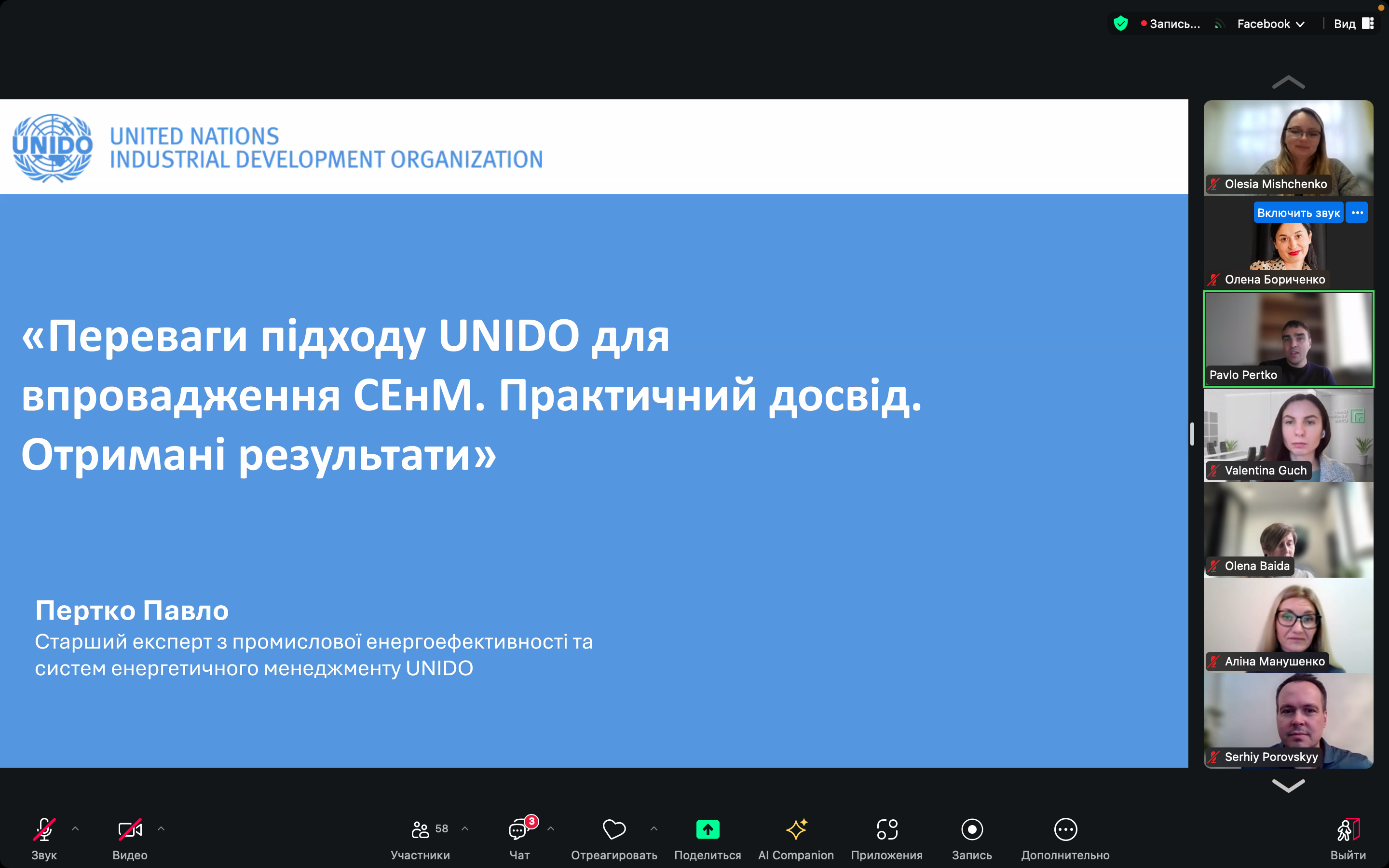Viewport: 1389px width, 868px height.
Task: Share screen with the green Поделиться button
Action: click(708, 838)
